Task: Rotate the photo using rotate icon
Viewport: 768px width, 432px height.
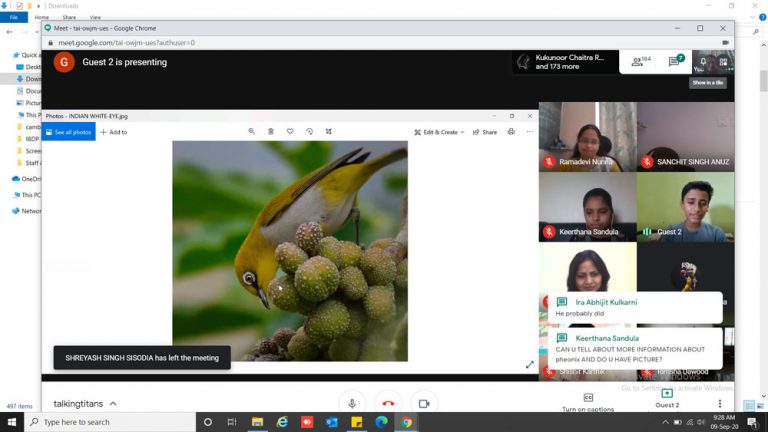Action: [309, 131]
